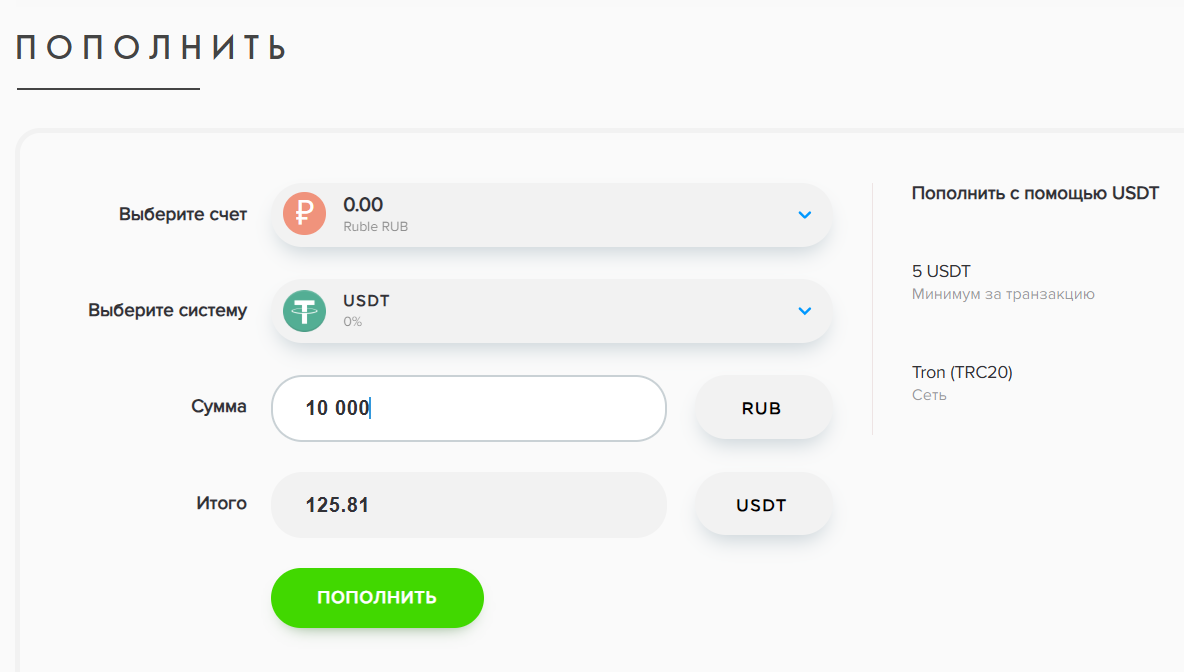The height and width of the screenshot is (672, 1184).
Task: Open the Ruble RUB account selector
Action: [550, 214]
